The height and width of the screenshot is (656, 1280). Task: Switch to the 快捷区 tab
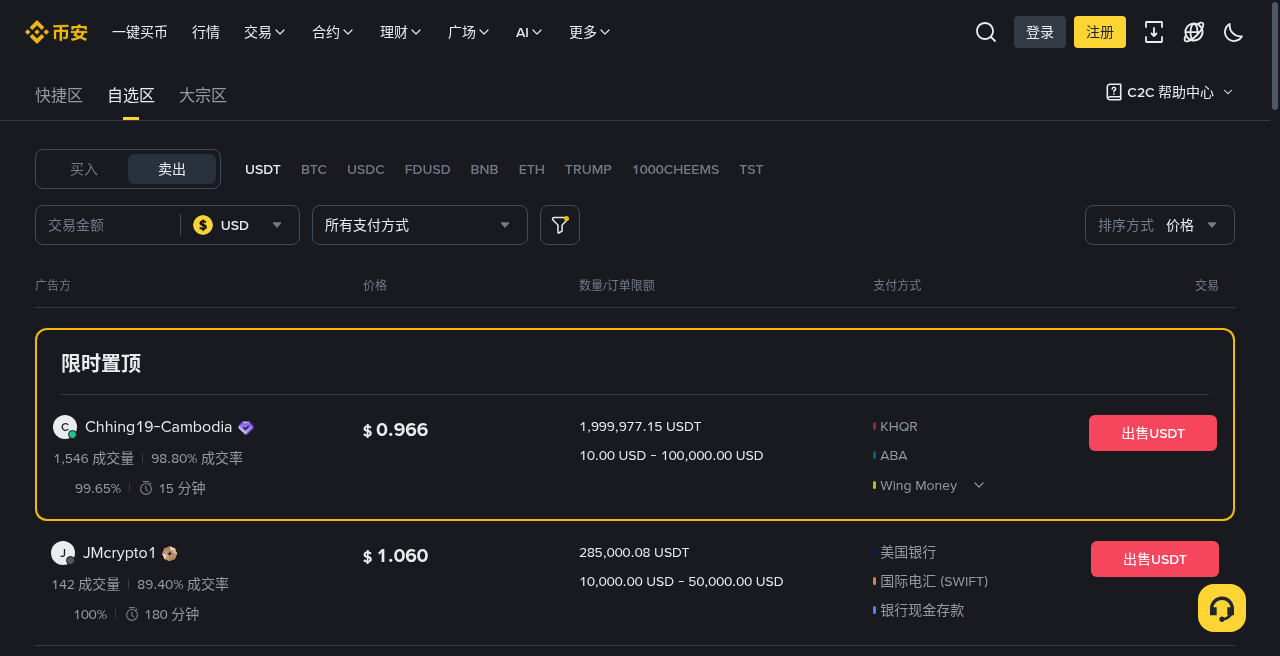point(59,96)
